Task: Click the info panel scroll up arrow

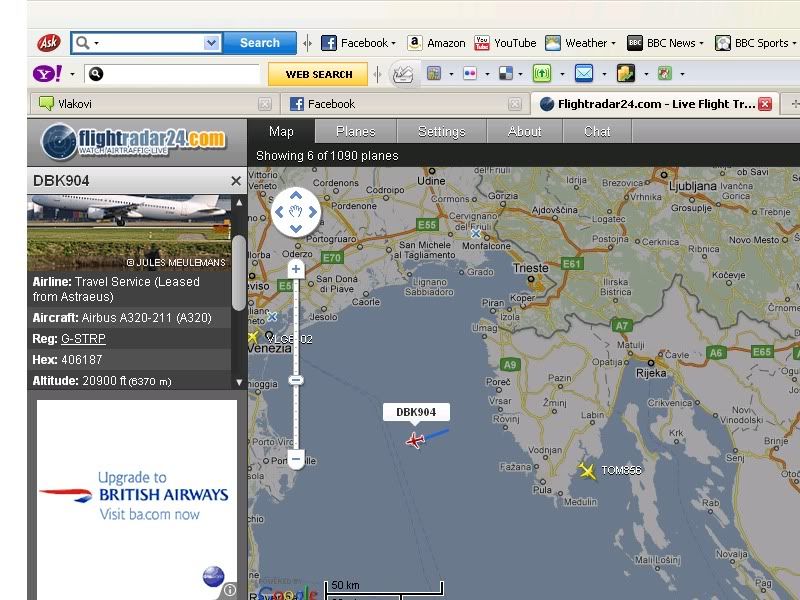Action: coord(239,203)
